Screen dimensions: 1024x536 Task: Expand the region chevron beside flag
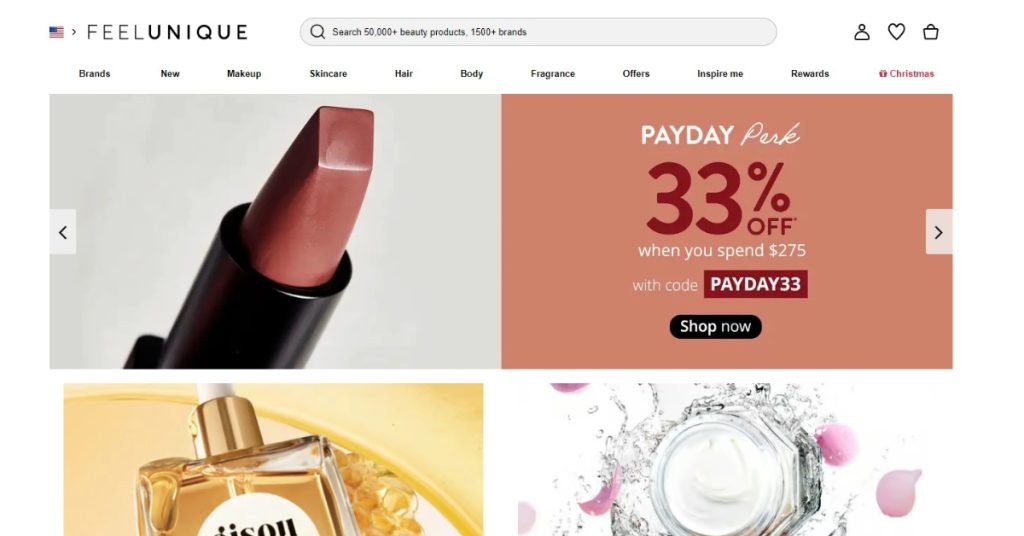tap(74, 31)
